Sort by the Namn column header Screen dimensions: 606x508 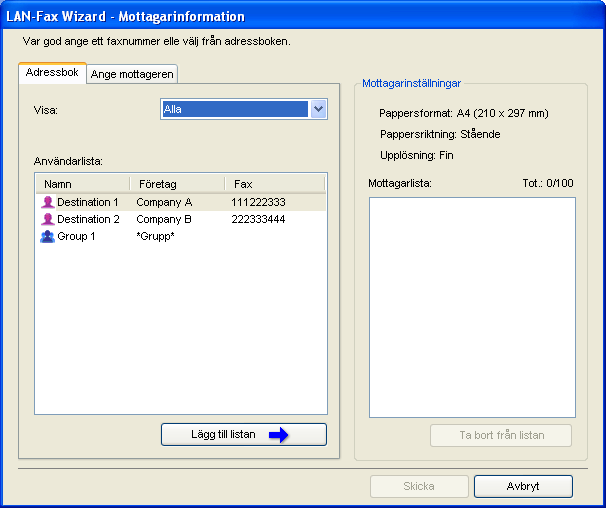click(x=83, y=184)
